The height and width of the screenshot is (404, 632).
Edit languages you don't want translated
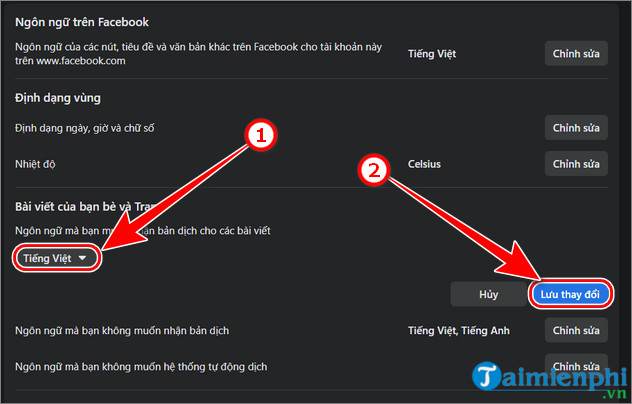pos(576,330)
